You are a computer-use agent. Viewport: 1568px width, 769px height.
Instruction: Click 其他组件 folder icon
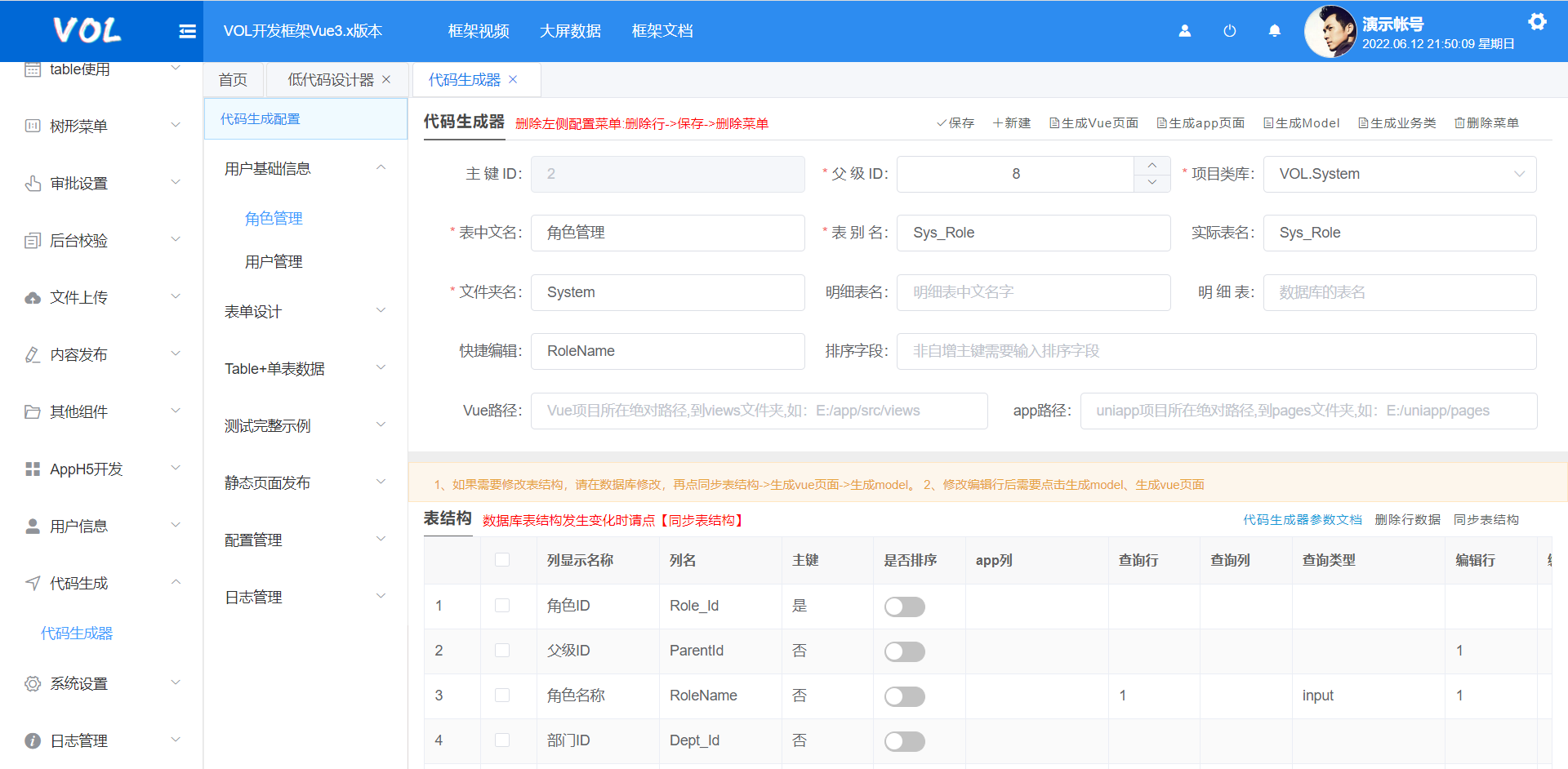tap(33, 411)
